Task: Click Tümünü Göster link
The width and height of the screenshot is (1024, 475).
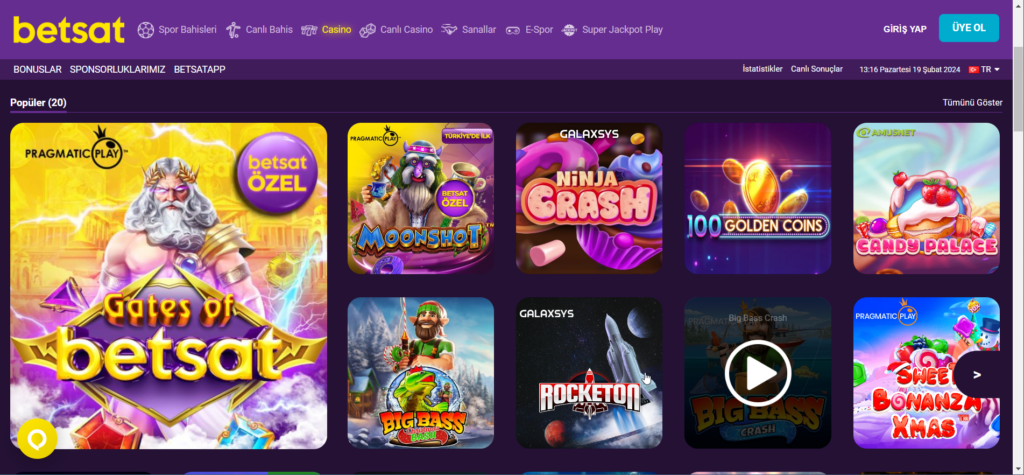Action: [x=972, y=103]
